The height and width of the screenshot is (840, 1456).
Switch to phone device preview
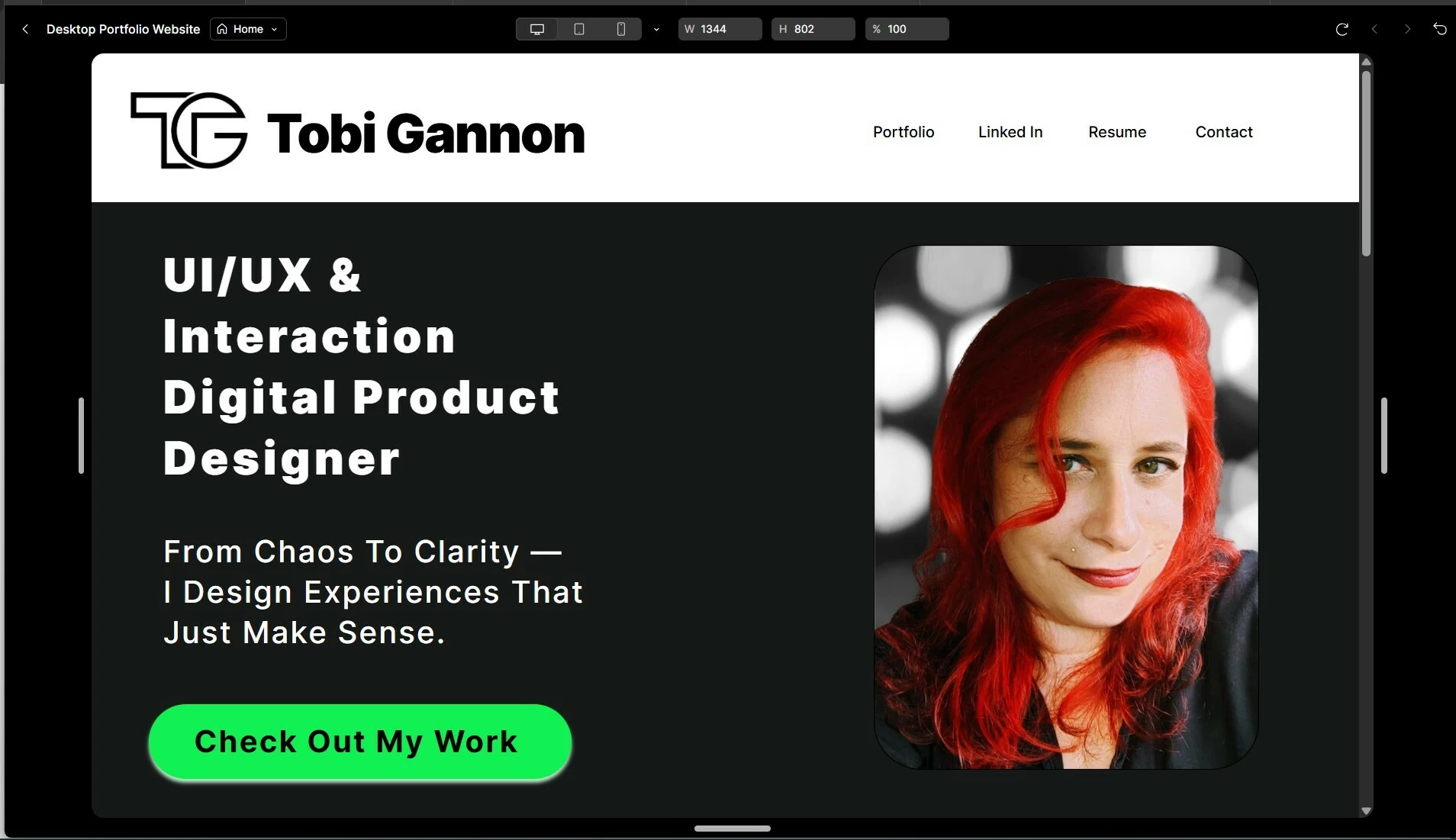621,29
